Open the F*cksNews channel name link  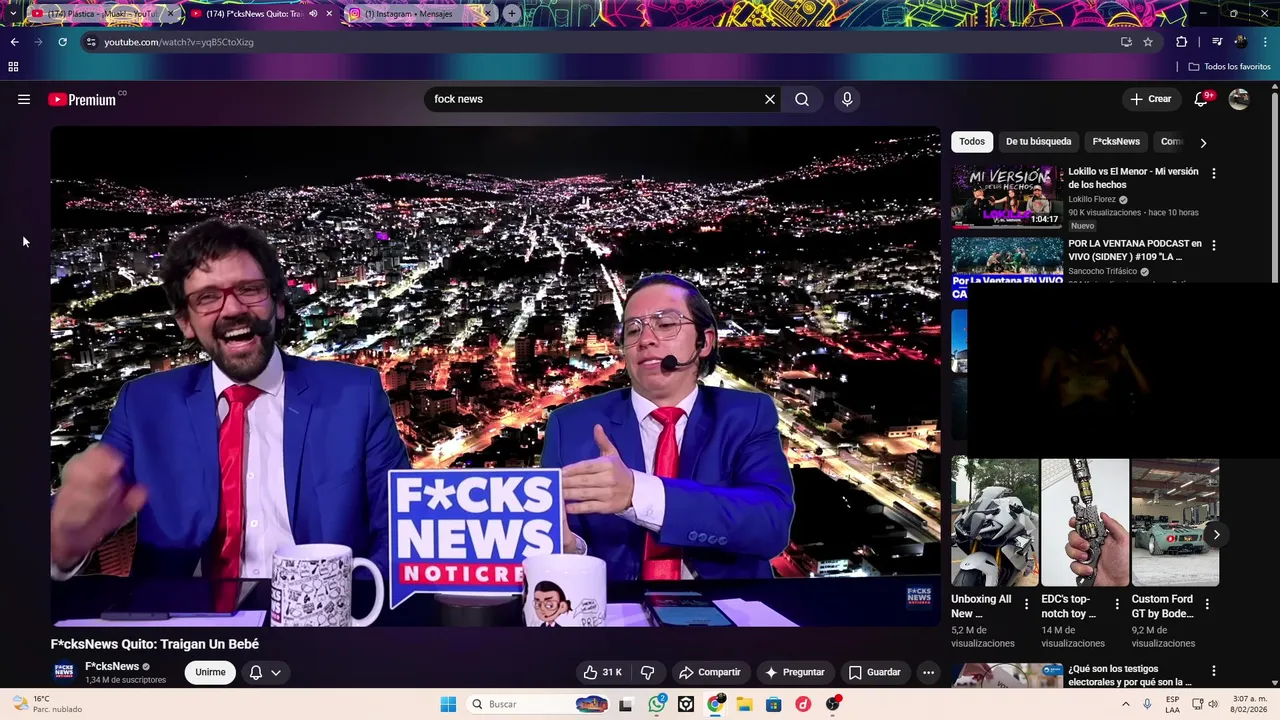coord(112,666)
